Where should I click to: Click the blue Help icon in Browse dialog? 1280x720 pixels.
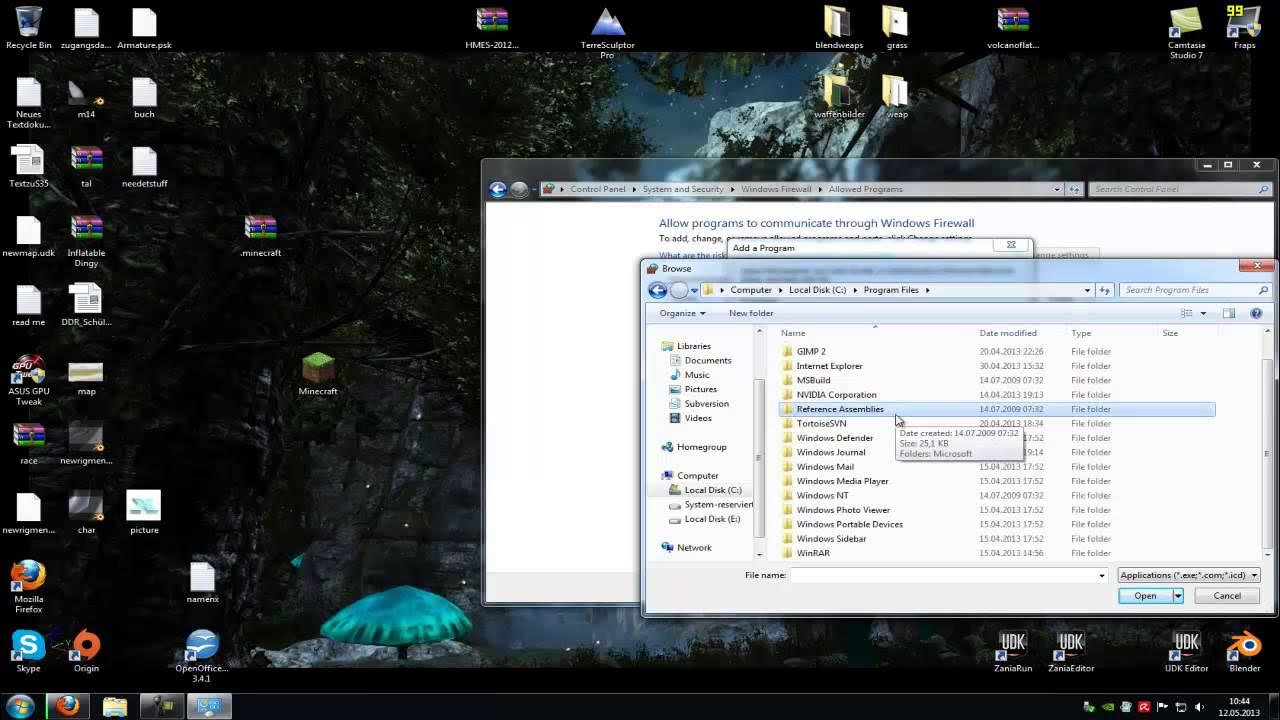(1256, 313)
